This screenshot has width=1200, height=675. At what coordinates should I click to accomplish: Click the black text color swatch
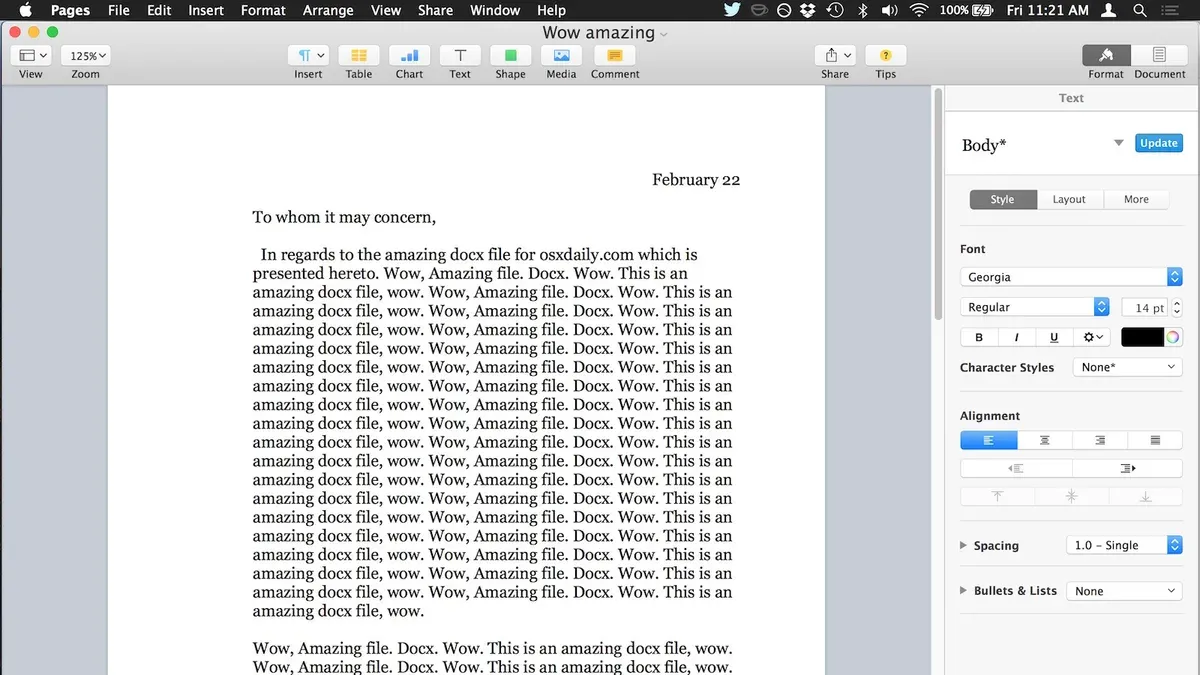click(1142, 337)
